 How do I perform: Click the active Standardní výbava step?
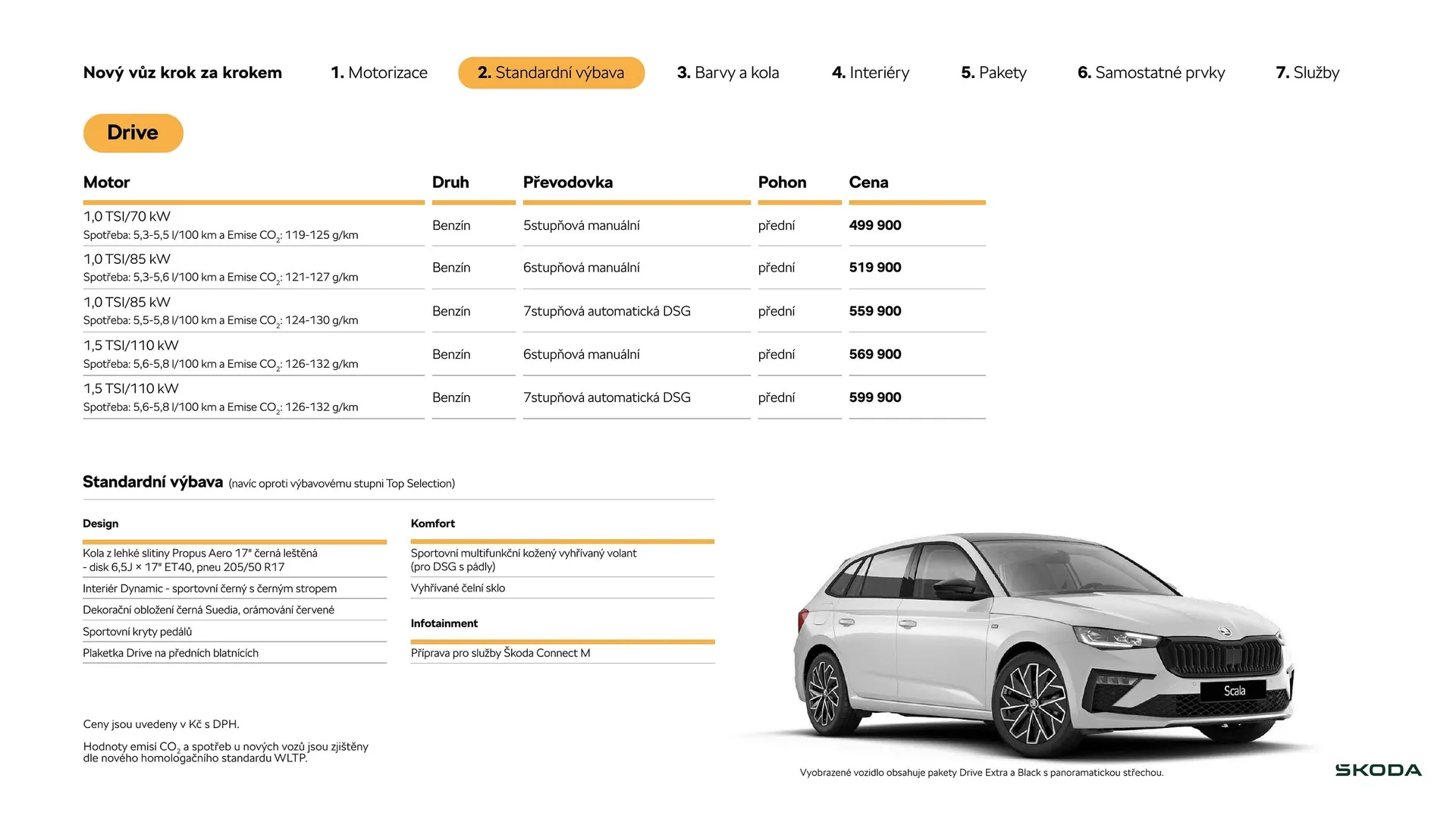coord(551,72)
